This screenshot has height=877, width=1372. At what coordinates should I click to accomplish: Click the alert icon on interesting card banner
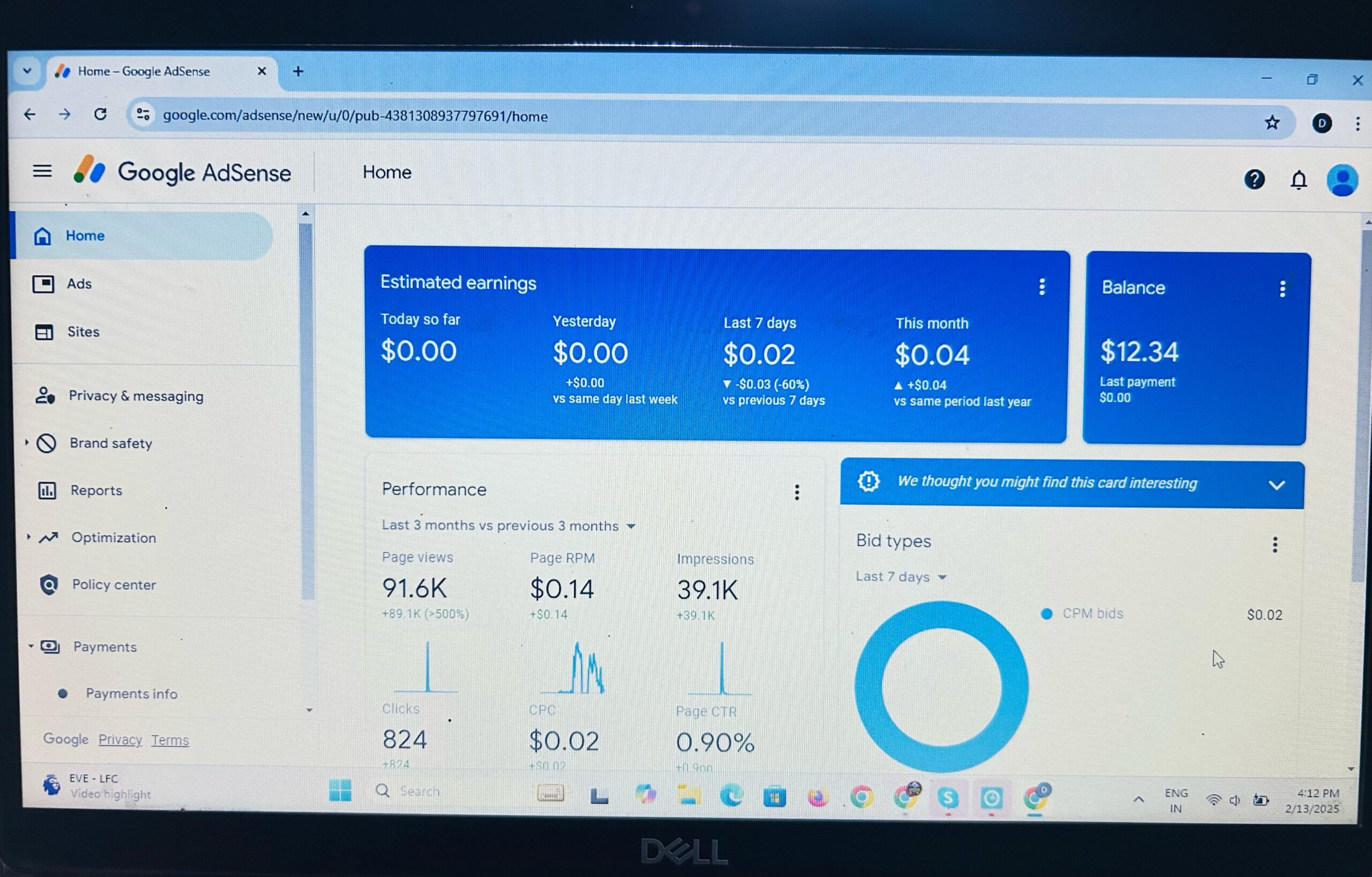868,481
